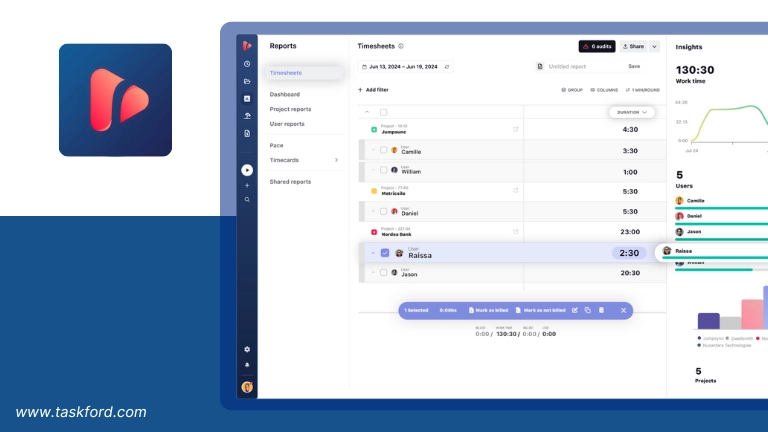Dismiss the selection bar with the X
Screen dimensions: 768x432
point(624,311)
